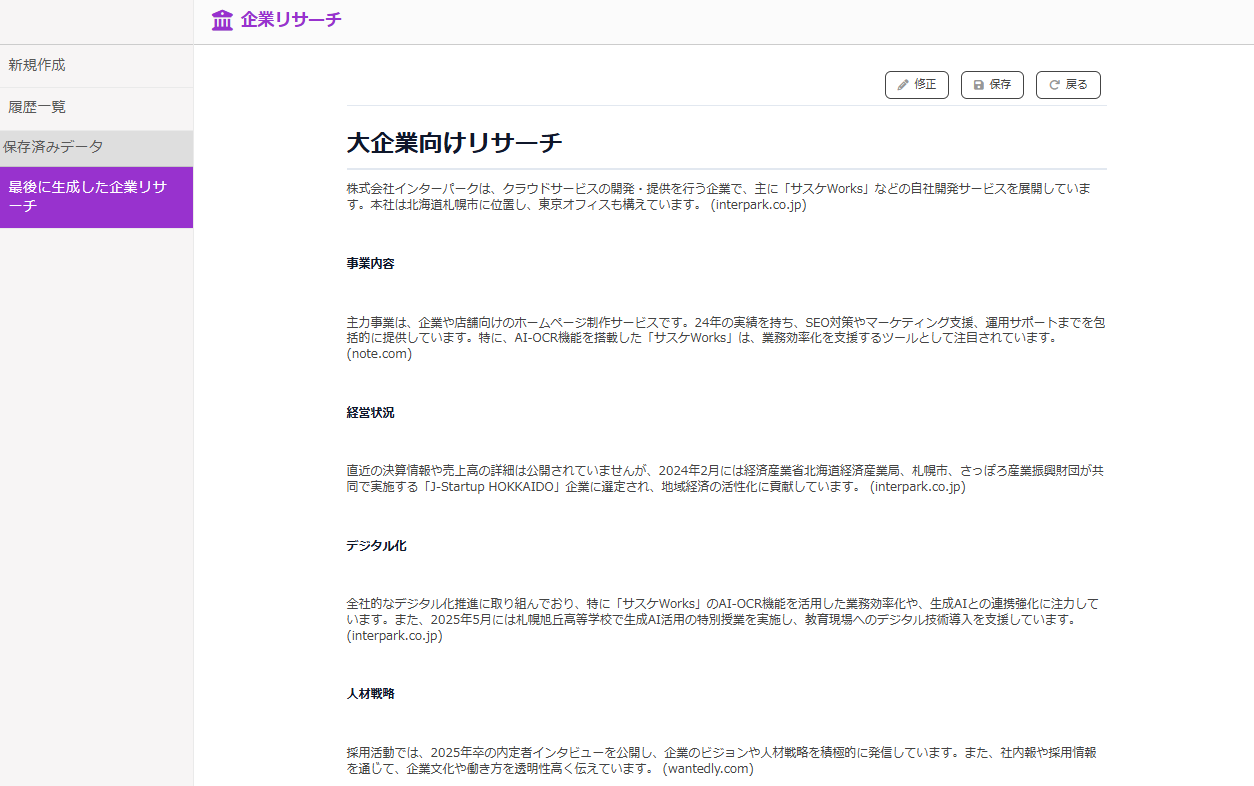
Task: Click interpark.co.jp source in the intro paragraph
Action: 758,205
